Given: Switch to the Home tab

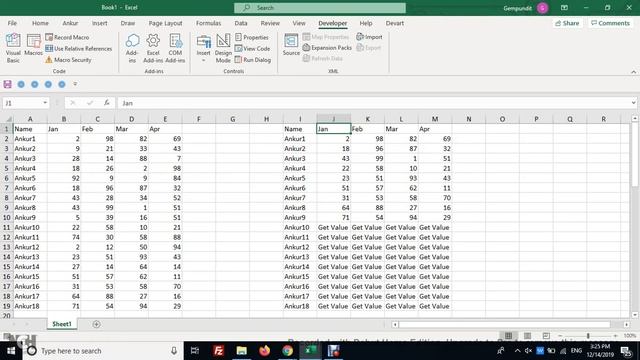Looking at the screenshot, I should tap(40, 23).
